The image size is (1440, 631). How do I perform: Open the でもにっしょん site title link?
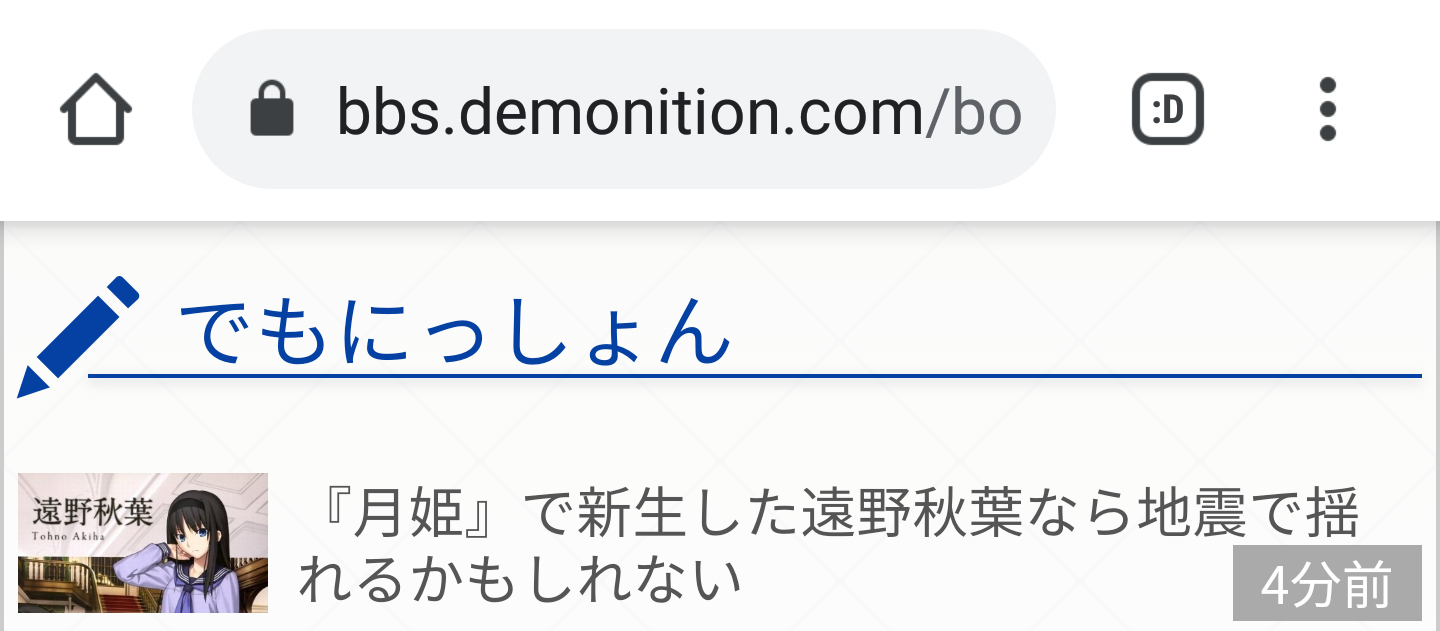pos(455,332)
